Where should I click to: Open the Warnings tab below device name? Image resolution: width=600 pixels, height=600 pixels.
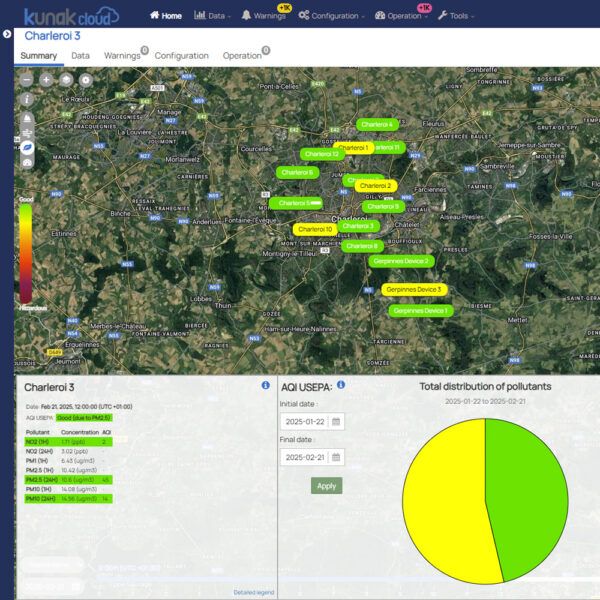pos(122,56)
